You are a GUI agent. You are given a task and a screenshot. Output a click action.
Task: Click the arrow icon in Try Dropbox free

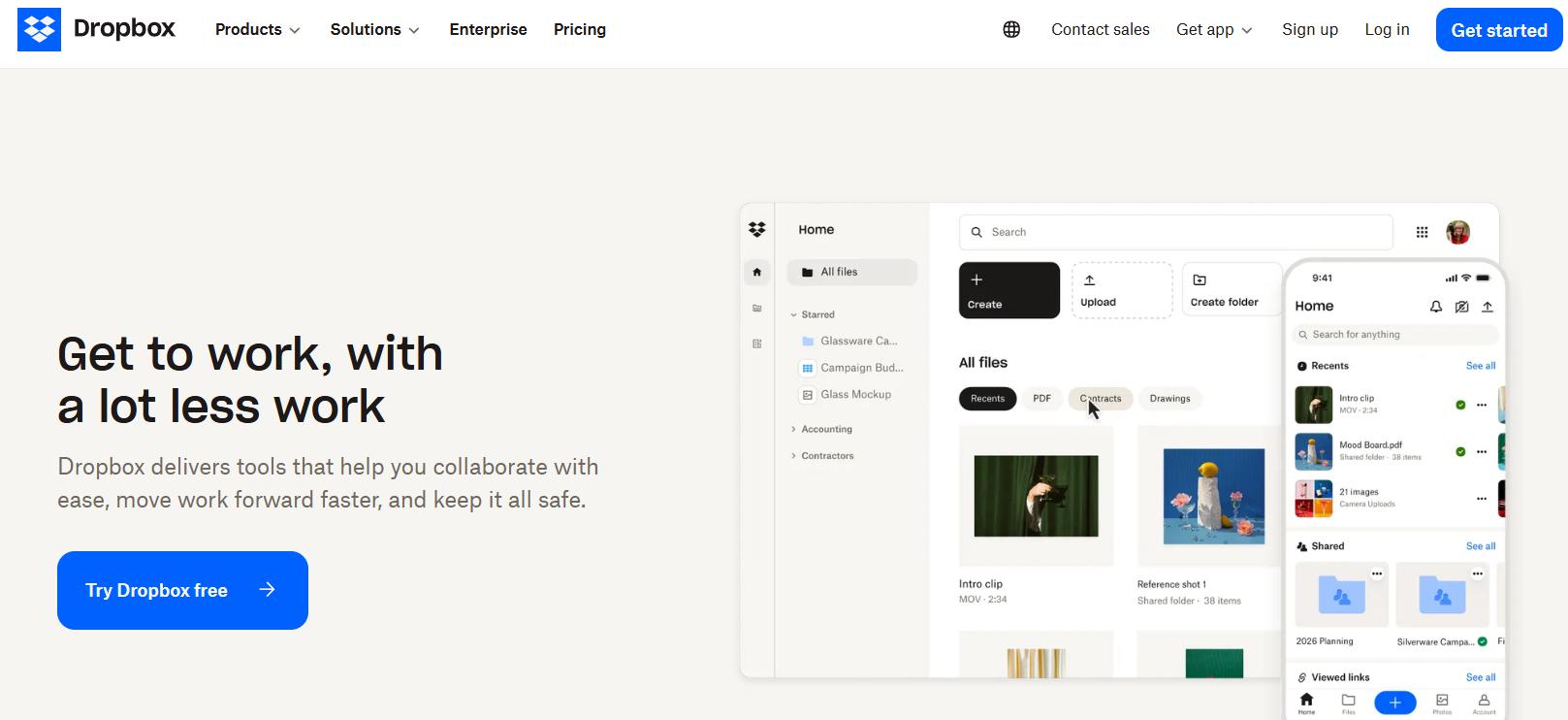pyautogui.click(x=268, y=589)
